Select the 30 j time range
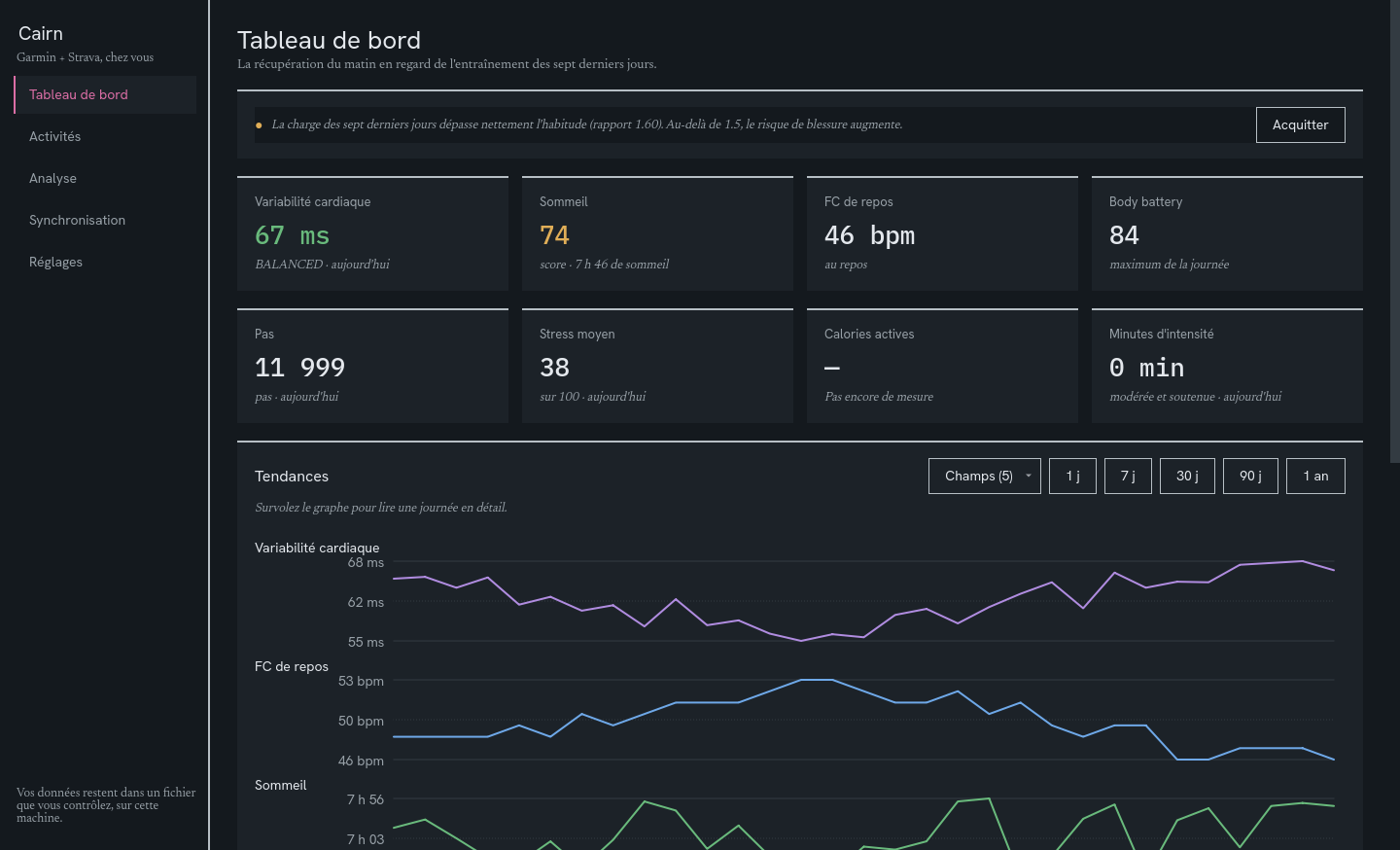Image resolution: width=1400 pixels, height=850 pixels. coord(1187,477)
